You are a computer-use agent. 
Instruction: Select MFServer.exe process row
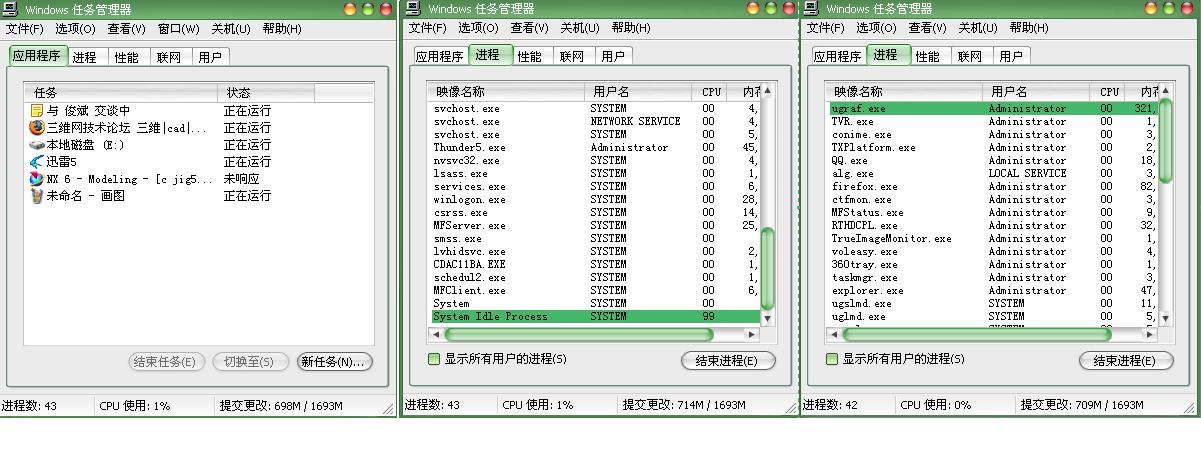point(594,225)
